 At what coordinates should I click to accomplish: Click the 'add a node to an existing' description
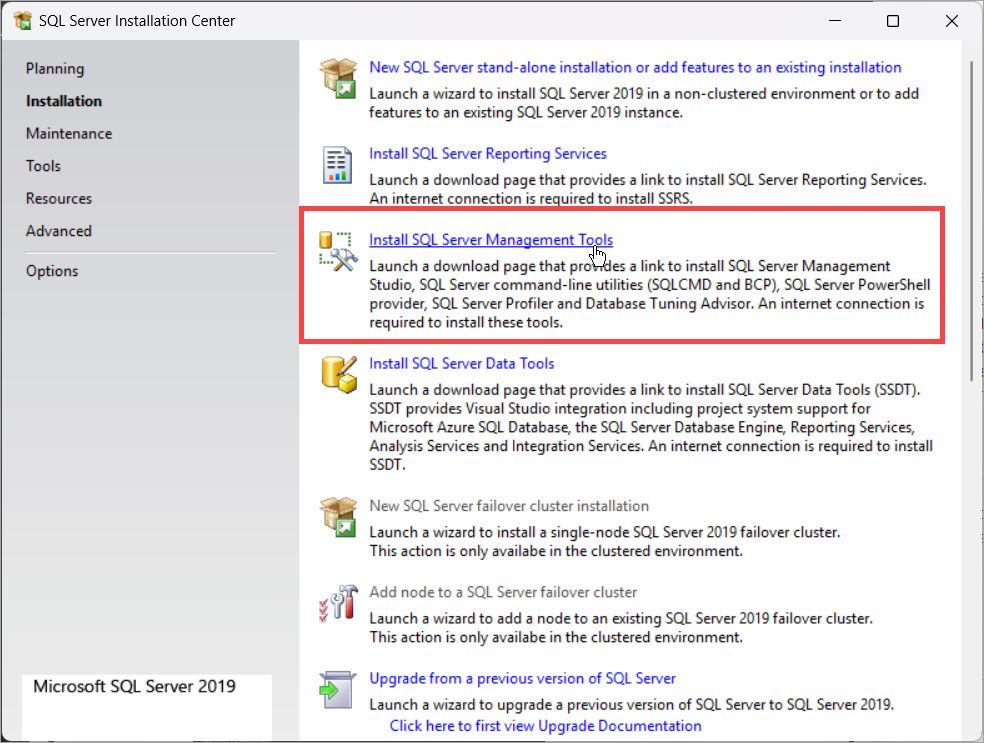tap(621, 619)
